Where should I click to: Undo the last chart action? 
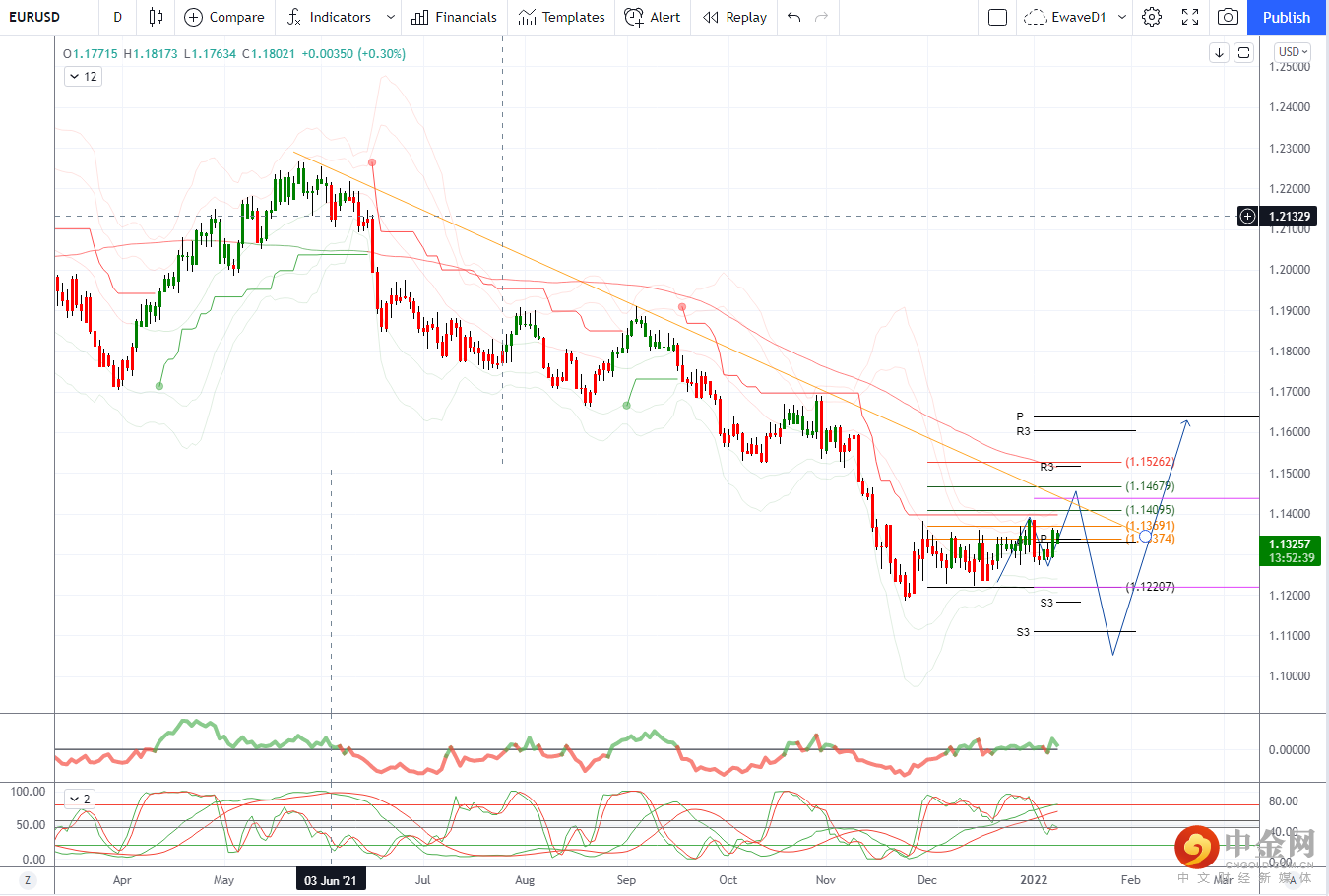coord(794,17)
